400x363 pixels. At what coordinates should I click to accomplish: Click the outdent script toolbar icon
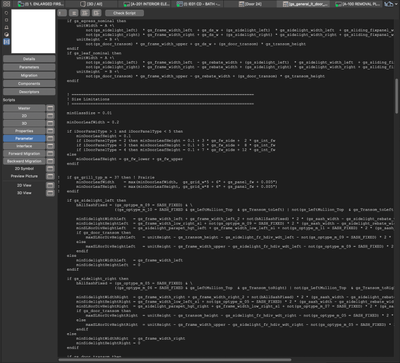[96, 13]
